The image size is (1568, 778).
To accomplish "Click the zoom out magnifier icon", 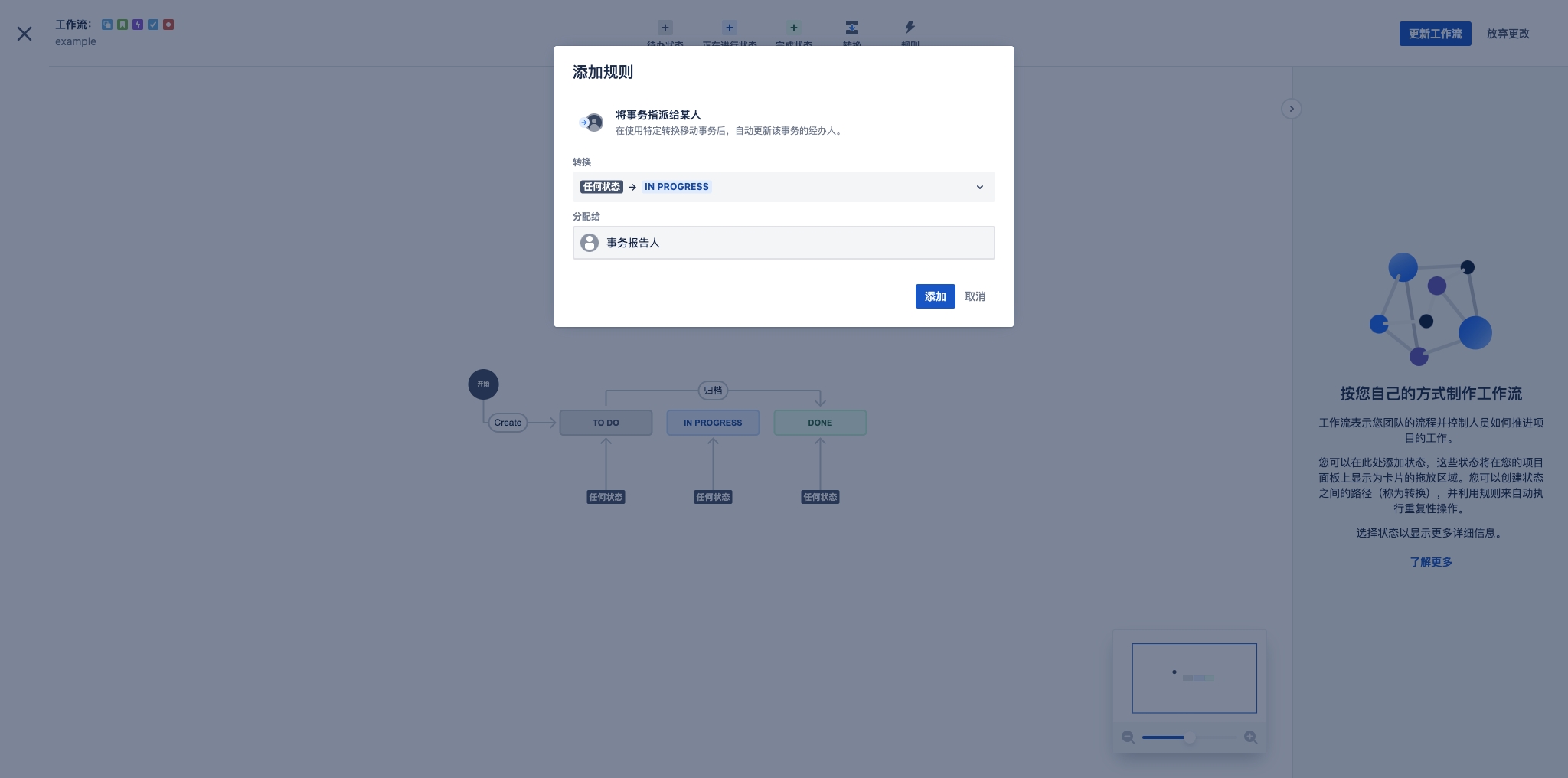I will [x=1128, y=737].
